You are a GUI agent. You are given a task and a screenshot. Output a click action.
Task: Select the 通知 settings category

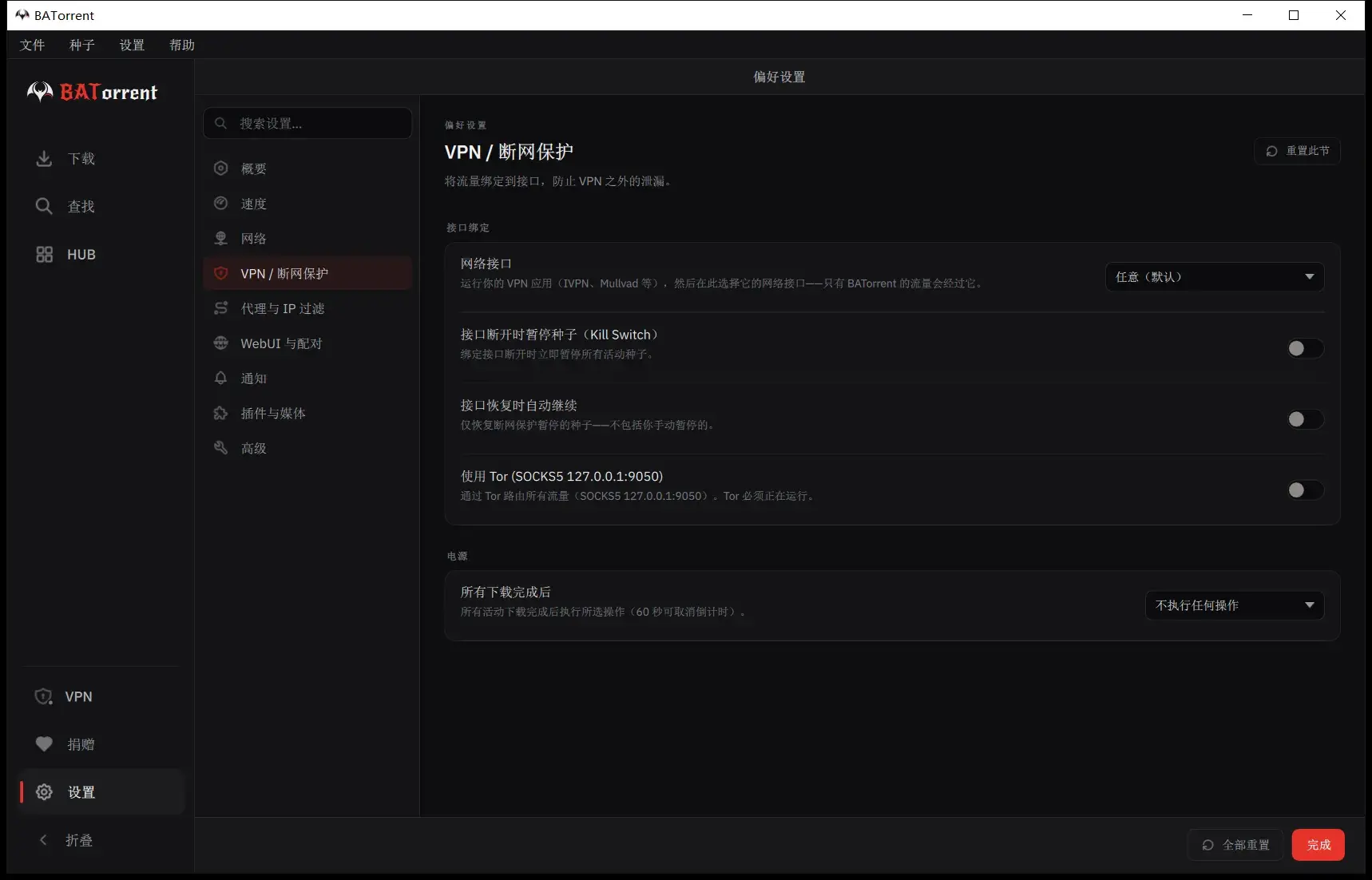pyautogui.click(x=307, y=378)
